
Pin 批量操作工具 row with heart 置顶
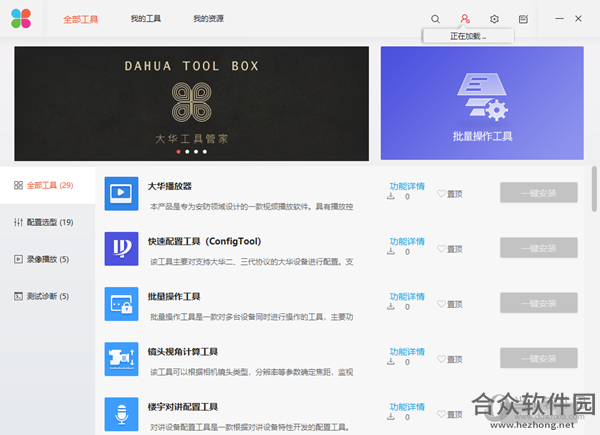tap(450, 304)
